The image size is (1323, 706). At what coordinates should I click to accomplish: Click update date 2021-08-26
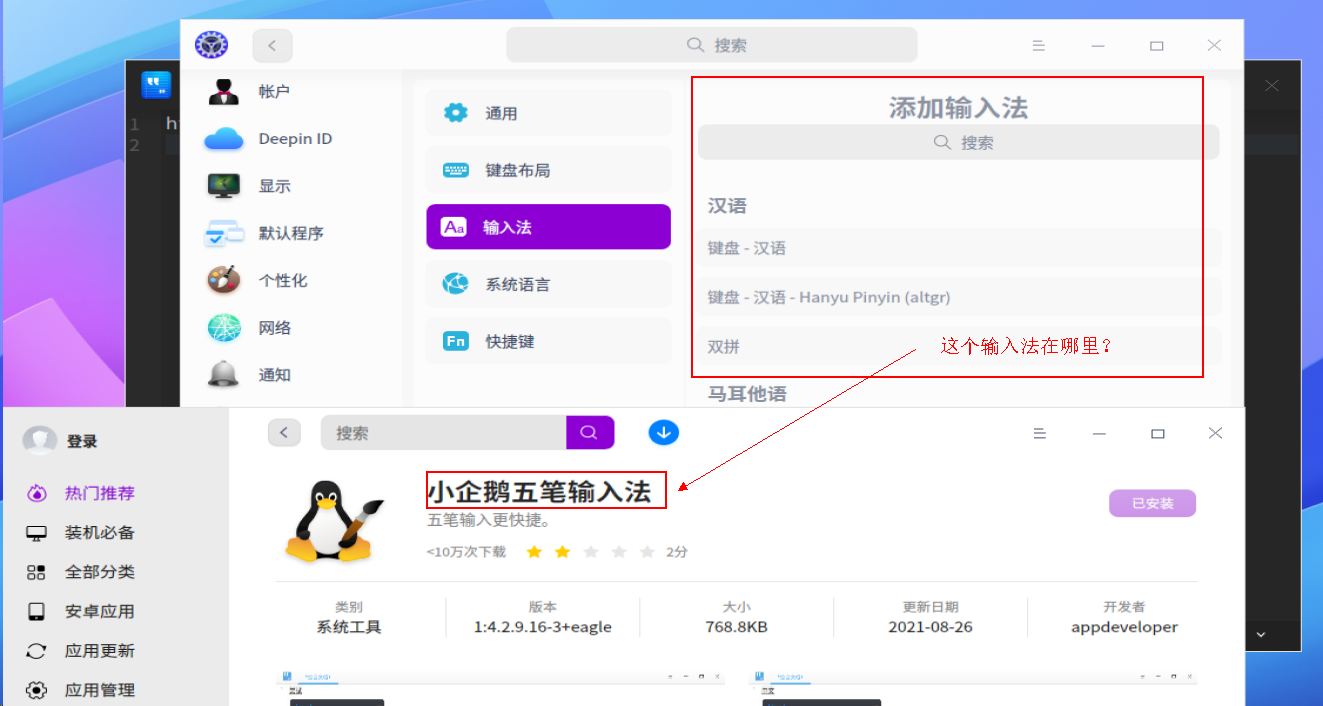coord(930,627)
